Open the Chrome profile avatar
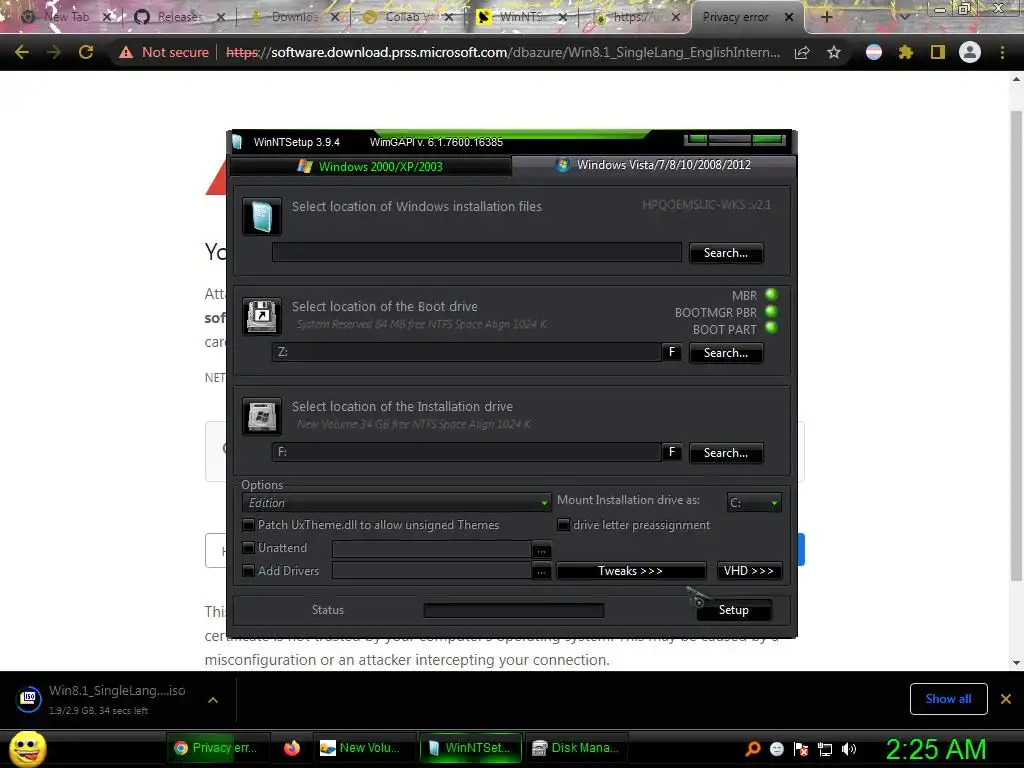This screenshot has height=768, width=1024. point(970,52)
